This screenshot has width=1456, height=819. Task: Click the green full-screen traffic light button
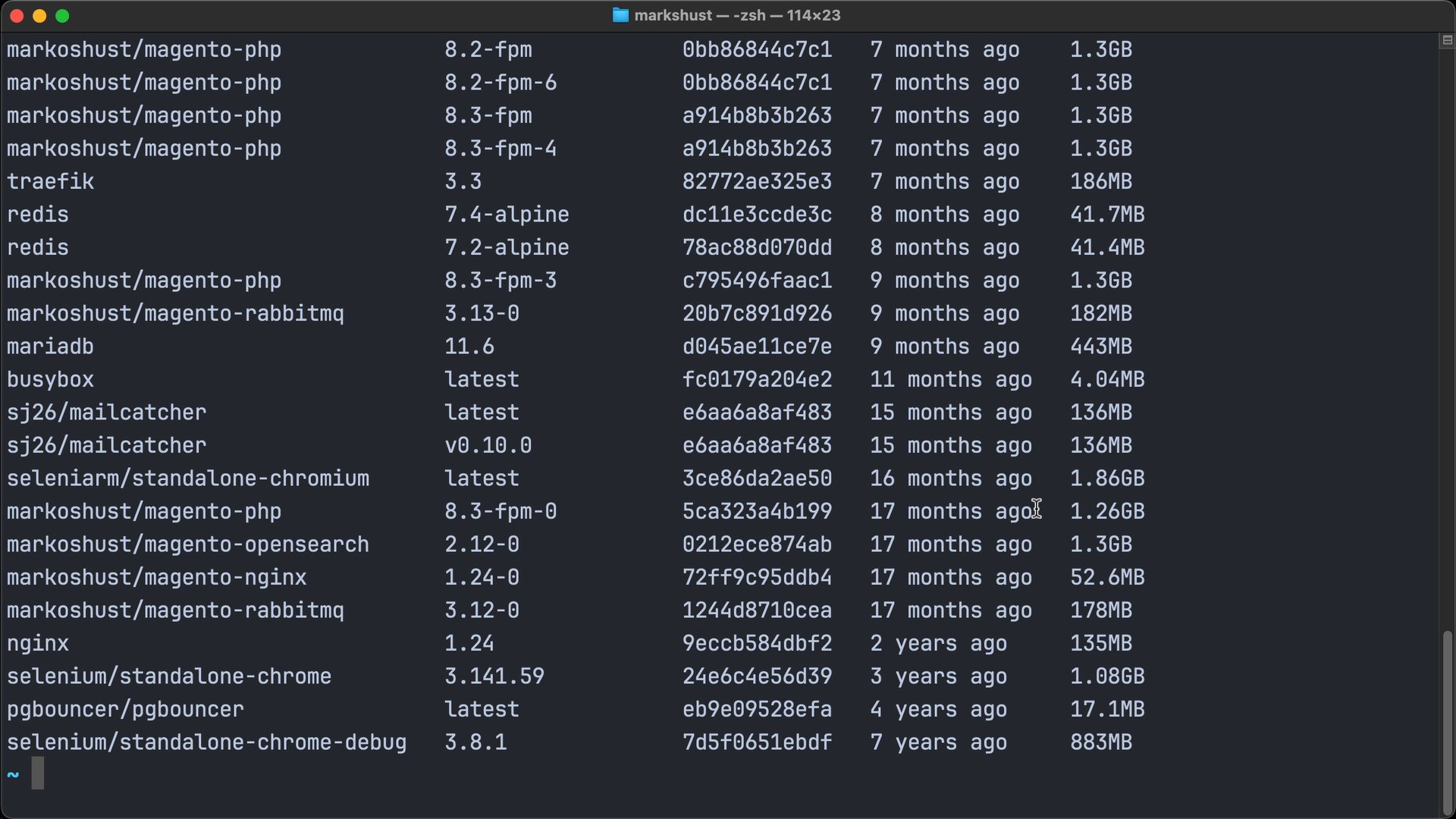point(63,14)
